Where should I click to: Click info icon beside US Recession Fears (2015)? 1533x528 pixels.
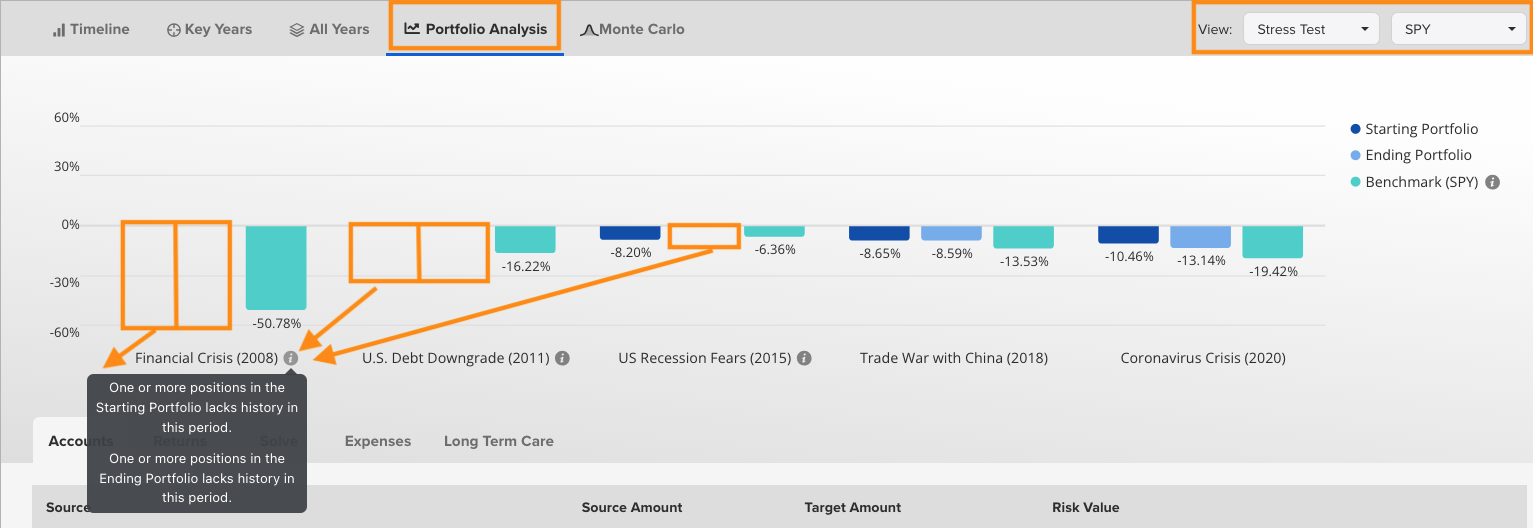[x=804, y=358]
